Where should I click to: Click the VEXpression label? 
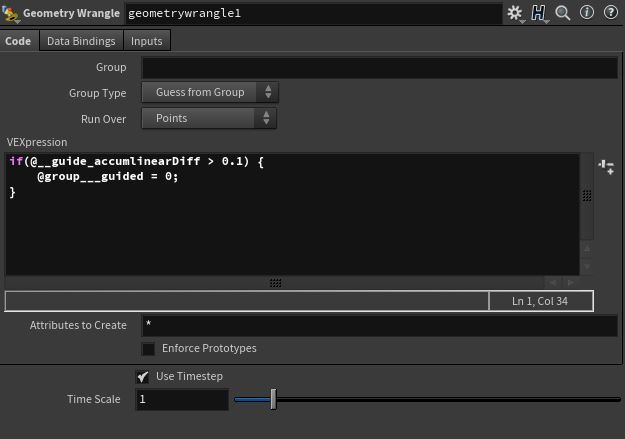[x=37, y=142]
